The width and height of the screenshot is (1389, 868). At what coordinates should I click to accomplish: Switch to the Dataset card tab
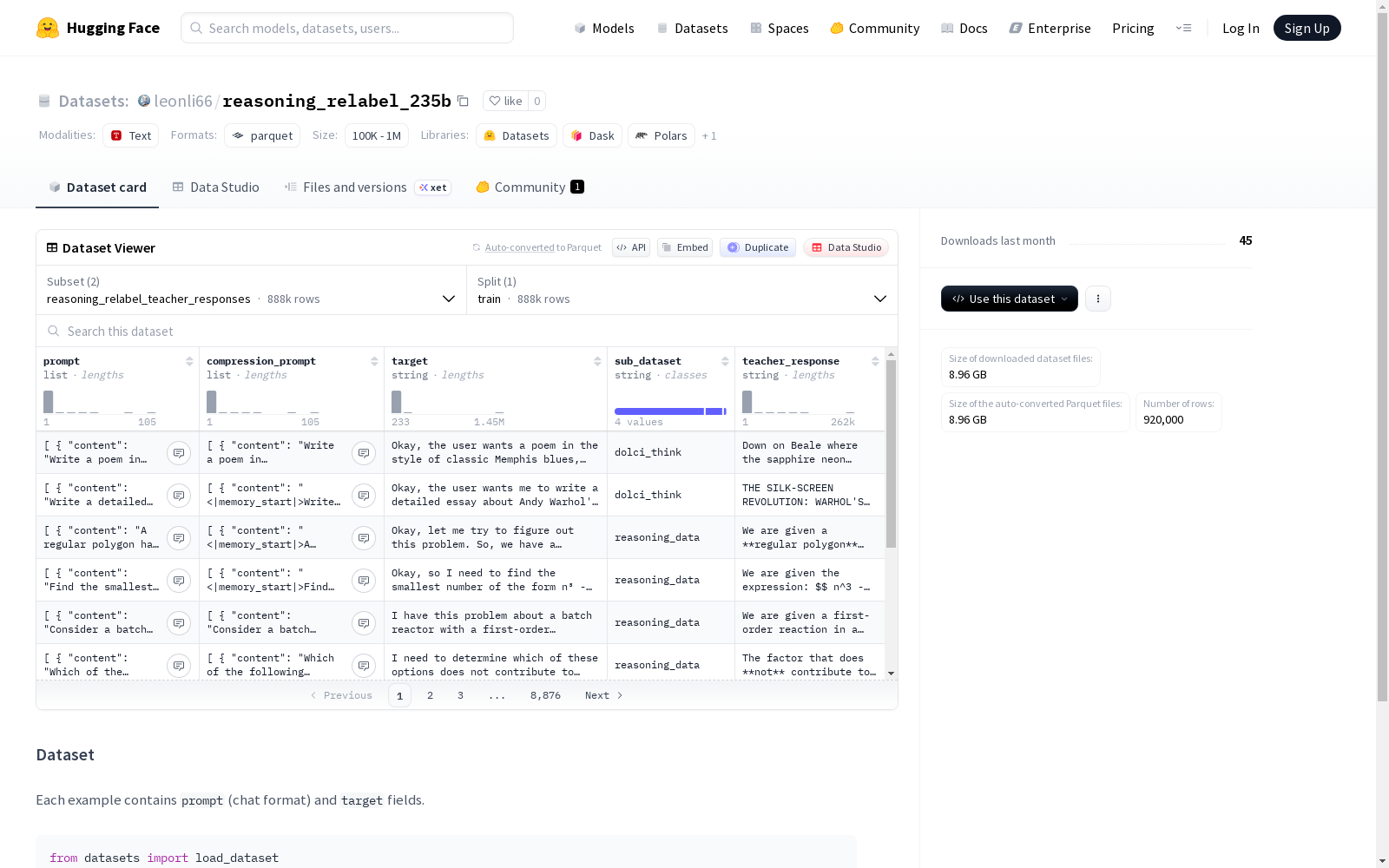[97, 187]
